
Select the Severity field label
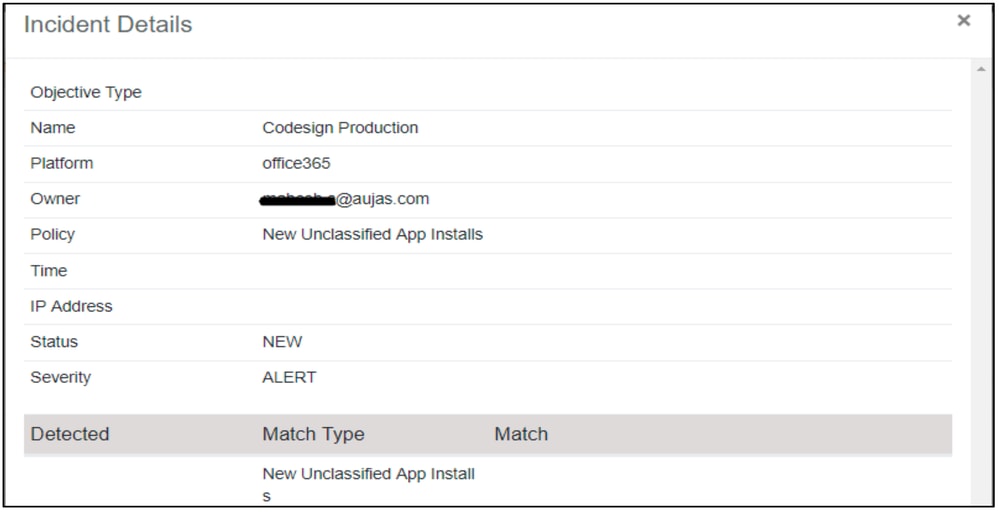coord(60,377)
